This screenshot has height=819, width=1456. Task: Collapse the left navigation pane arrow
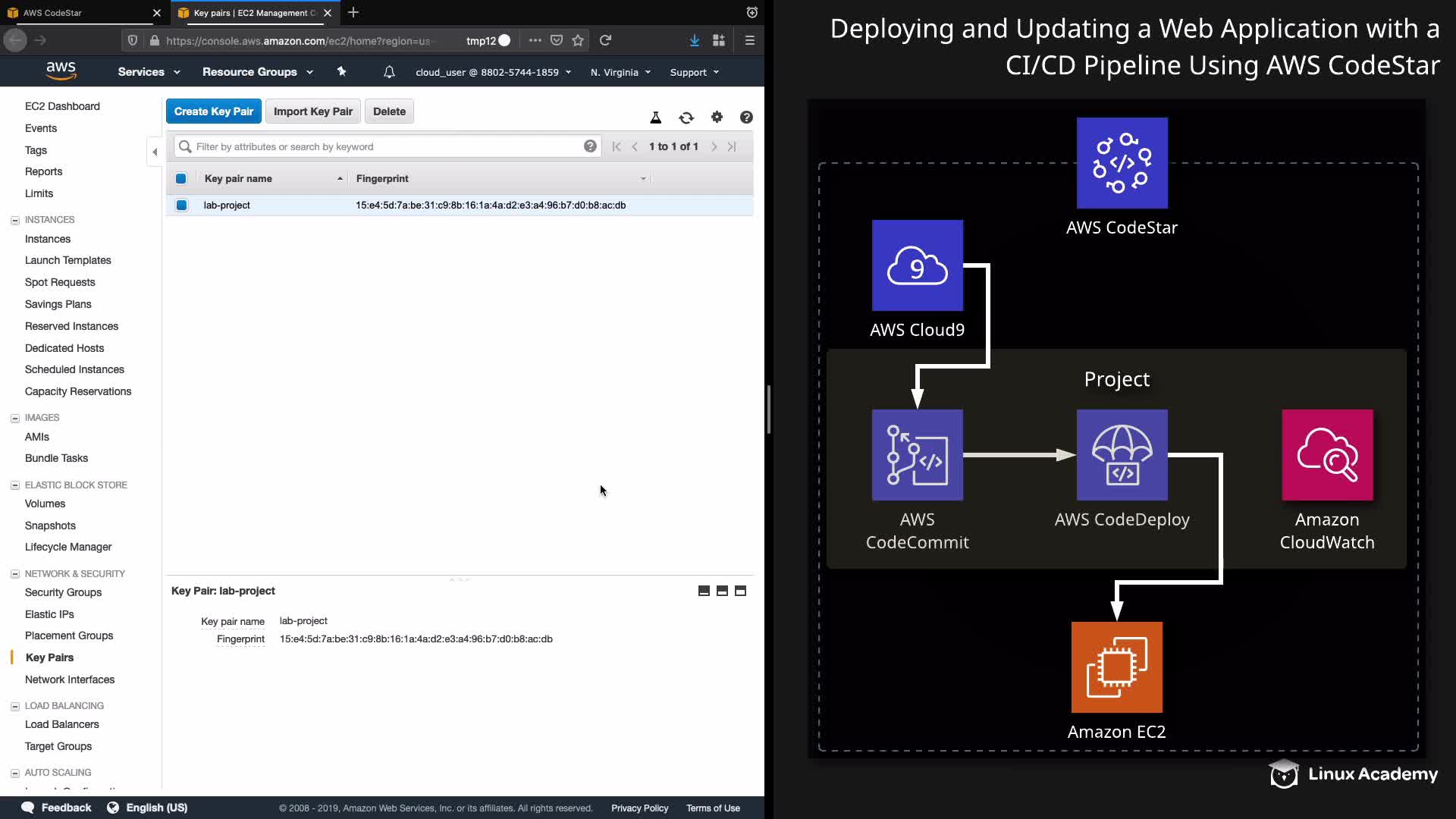(x=155, y=152)
